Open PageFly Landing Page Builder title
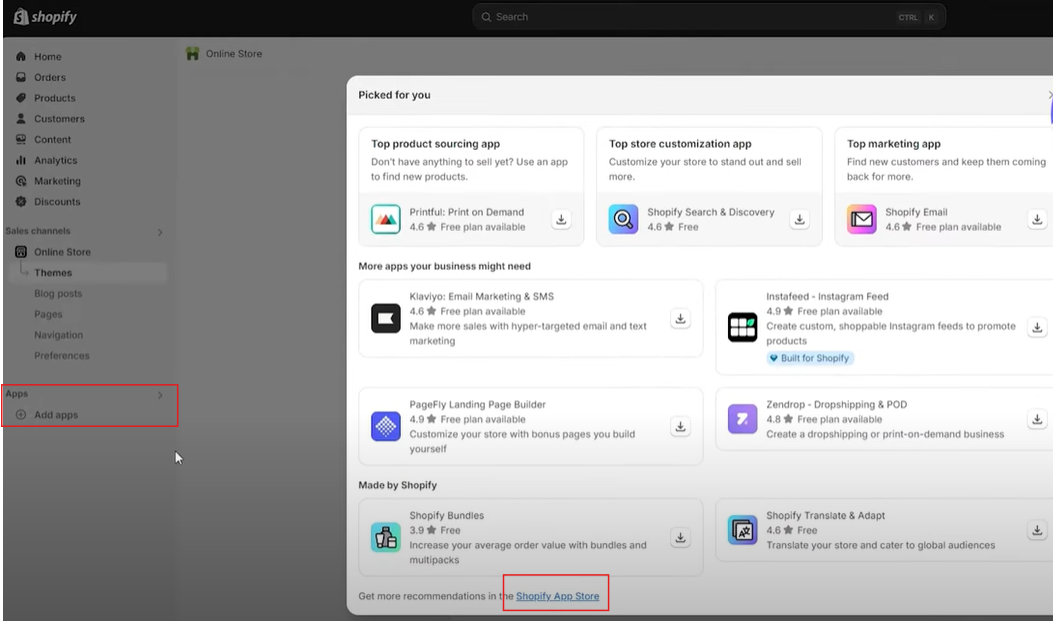 tap(477, 405)
